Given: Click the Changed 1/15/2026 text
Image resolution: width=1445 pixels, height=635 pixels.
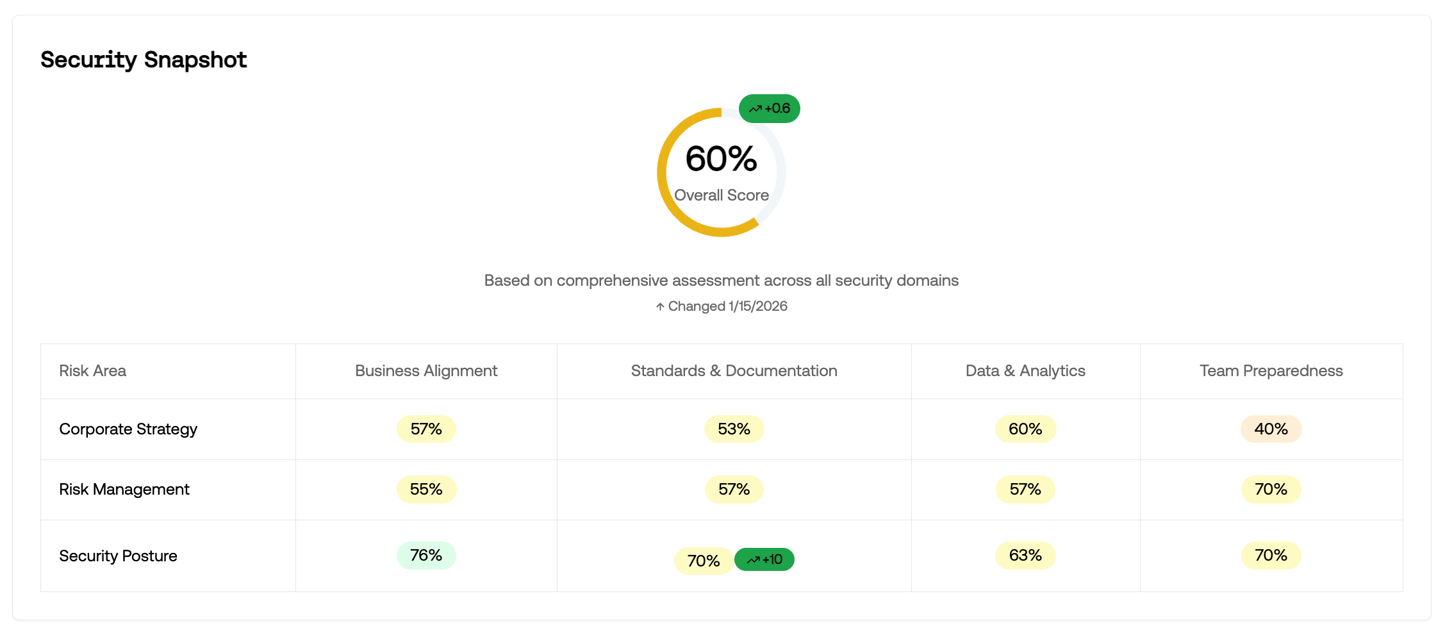Looking at the screenshot, I should click(x=727, y=307).
